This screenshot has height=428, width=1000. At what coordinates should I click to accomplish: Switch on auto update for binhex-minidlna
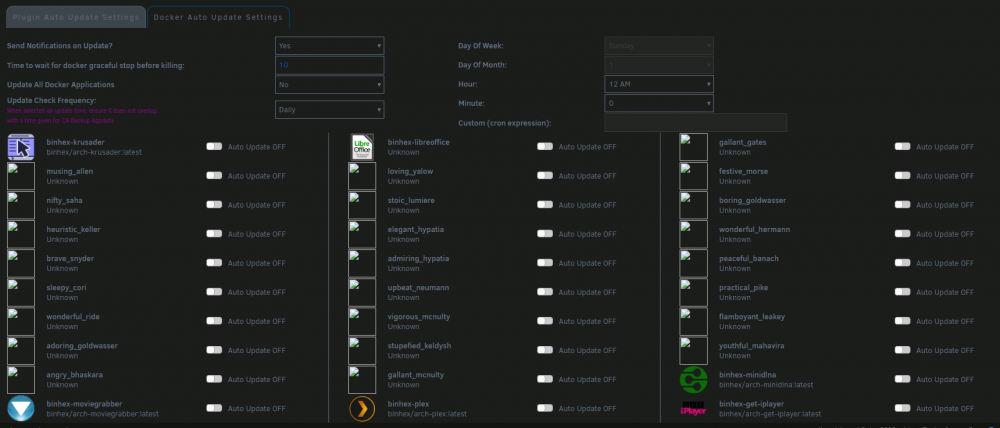tap(902, 379)
